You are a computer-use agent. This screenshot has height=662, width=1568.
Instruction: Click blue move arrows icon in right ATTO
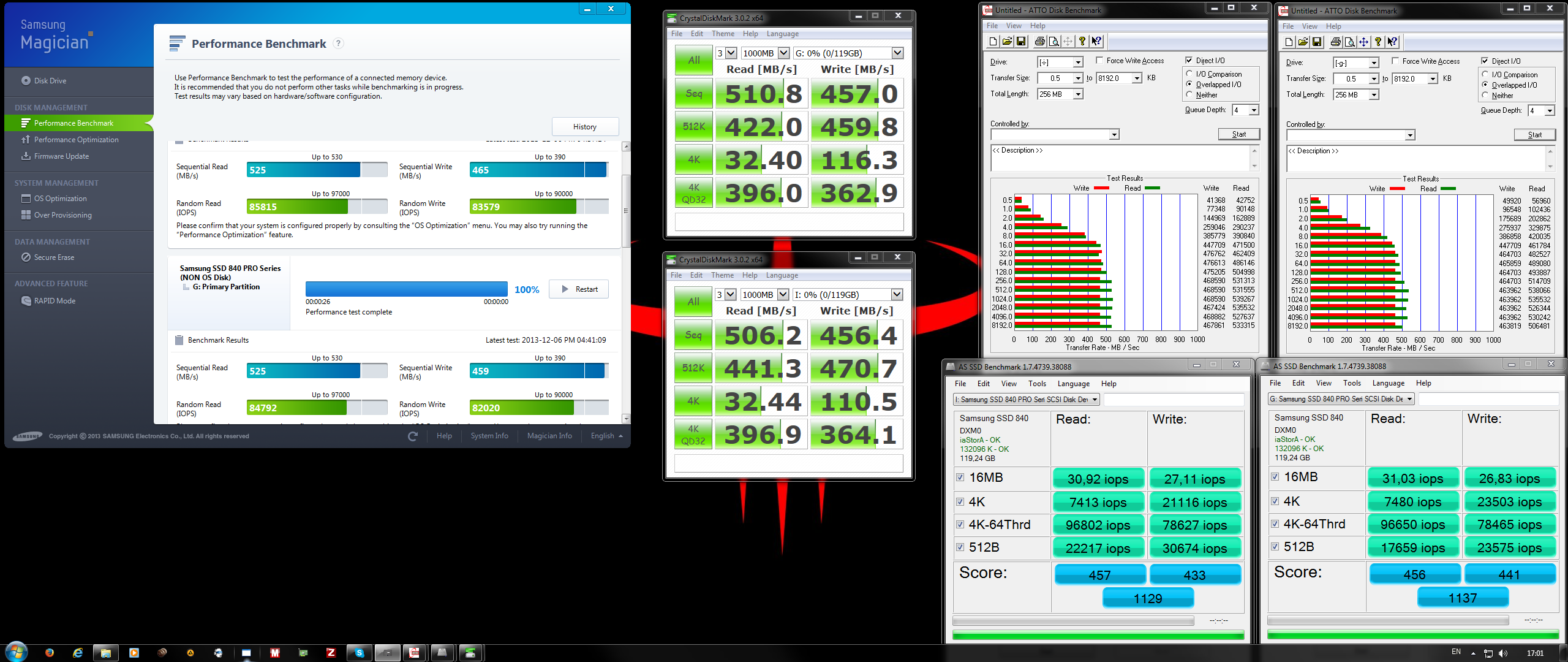[1363, 42]
